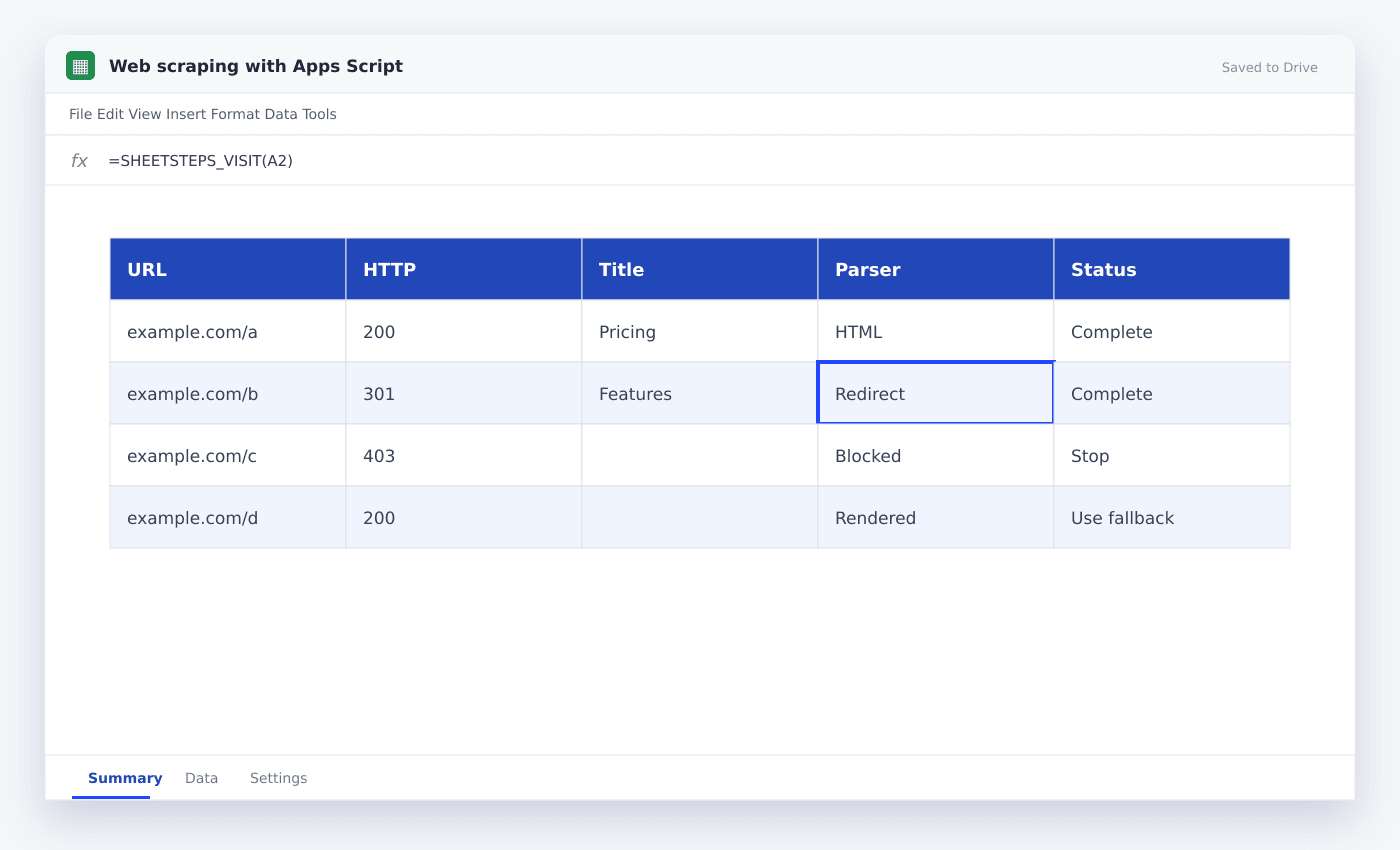Select the Title column header
This screenshot has width=1400, height=850.
[700, 269]
